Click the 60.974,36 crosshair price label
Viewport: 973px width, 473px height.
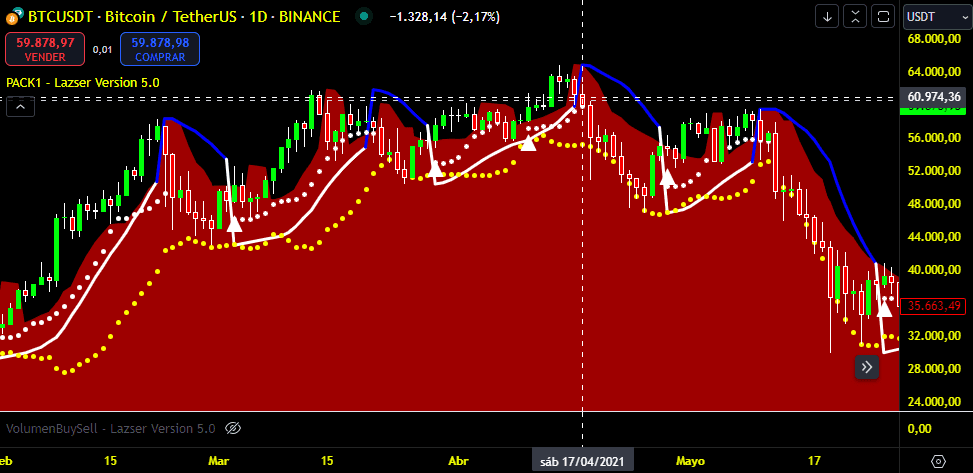click(x=935, y=97)
